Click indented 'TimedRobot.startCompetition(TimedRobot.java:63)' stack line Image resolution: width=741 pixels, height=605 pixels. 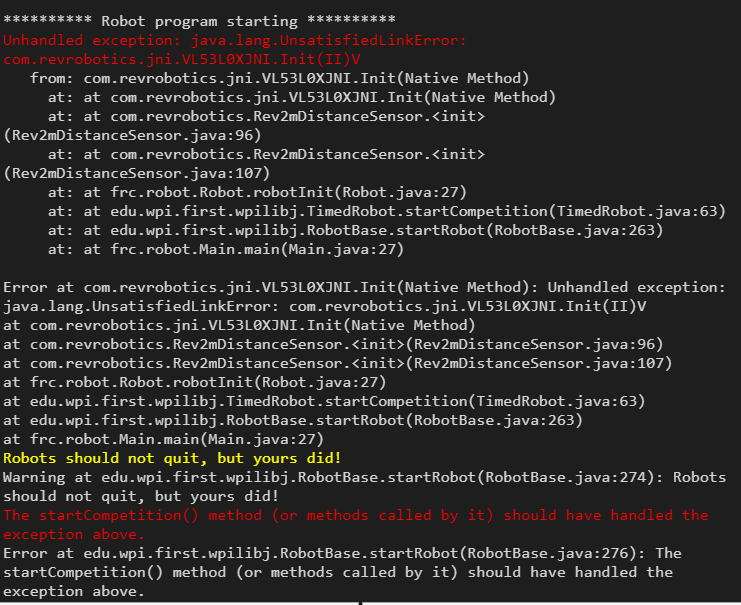[x=387, y=211]
